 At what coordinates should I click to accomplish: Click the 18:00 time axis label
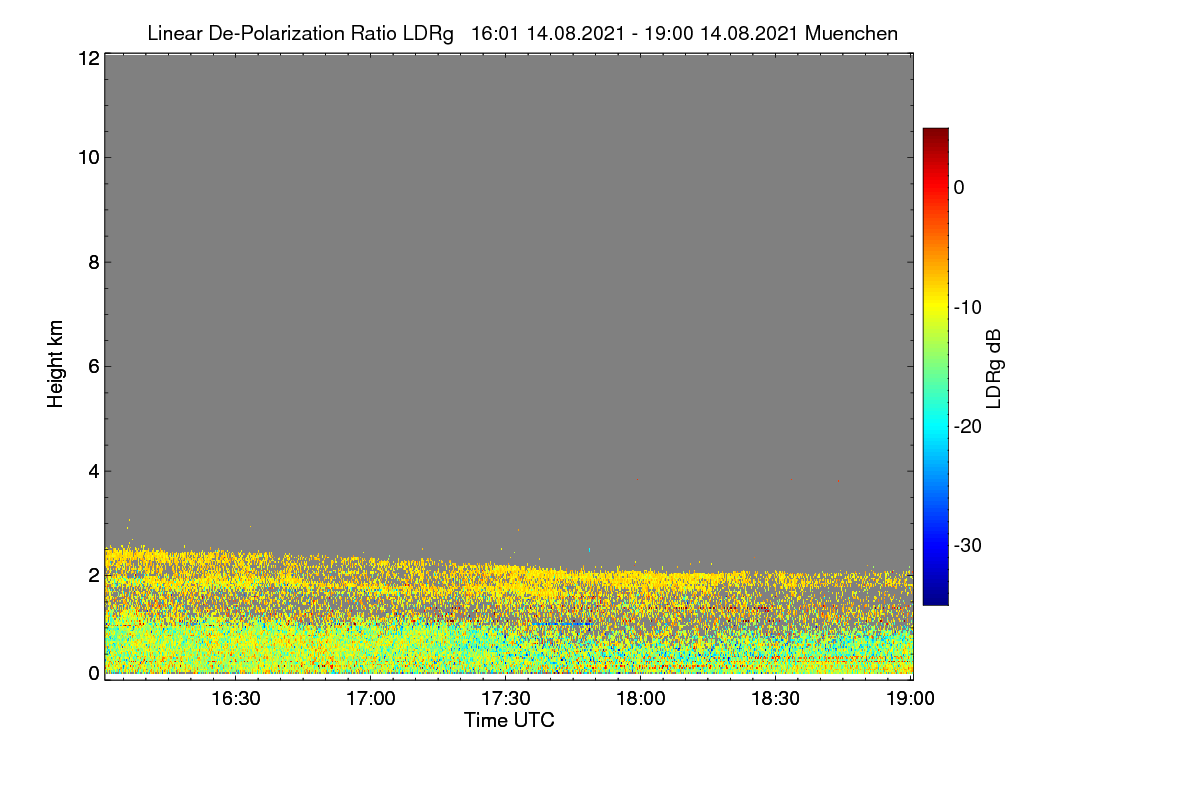click(641, 699)
